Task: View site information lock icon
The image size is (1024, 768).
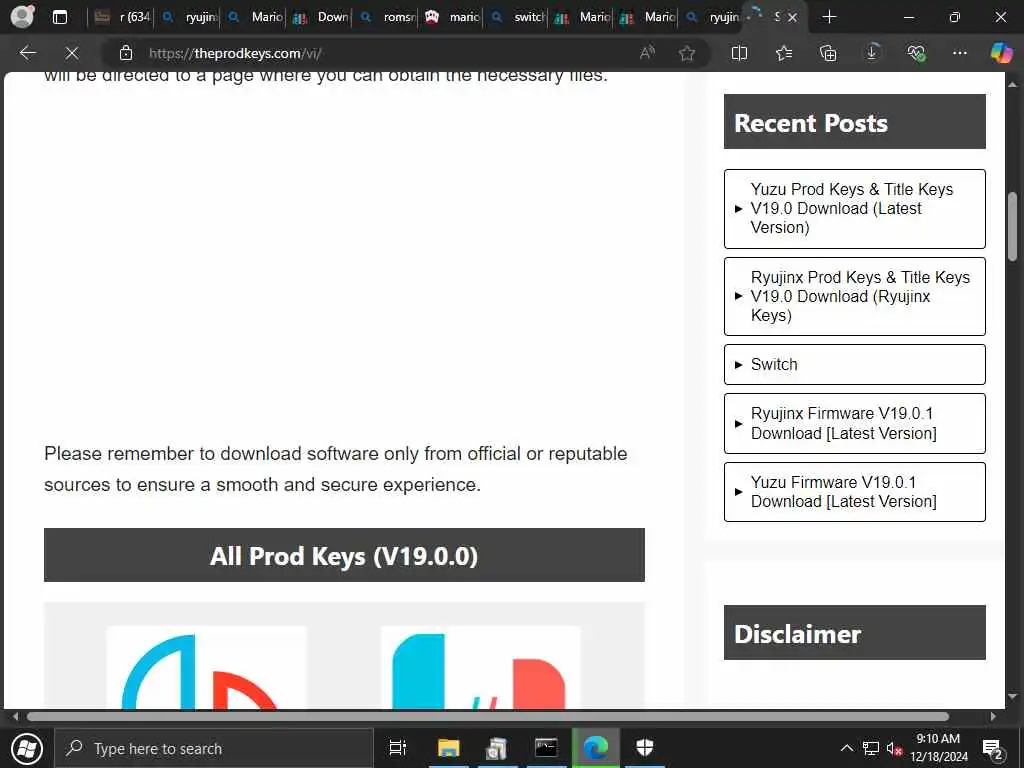Action: (126, 53)
